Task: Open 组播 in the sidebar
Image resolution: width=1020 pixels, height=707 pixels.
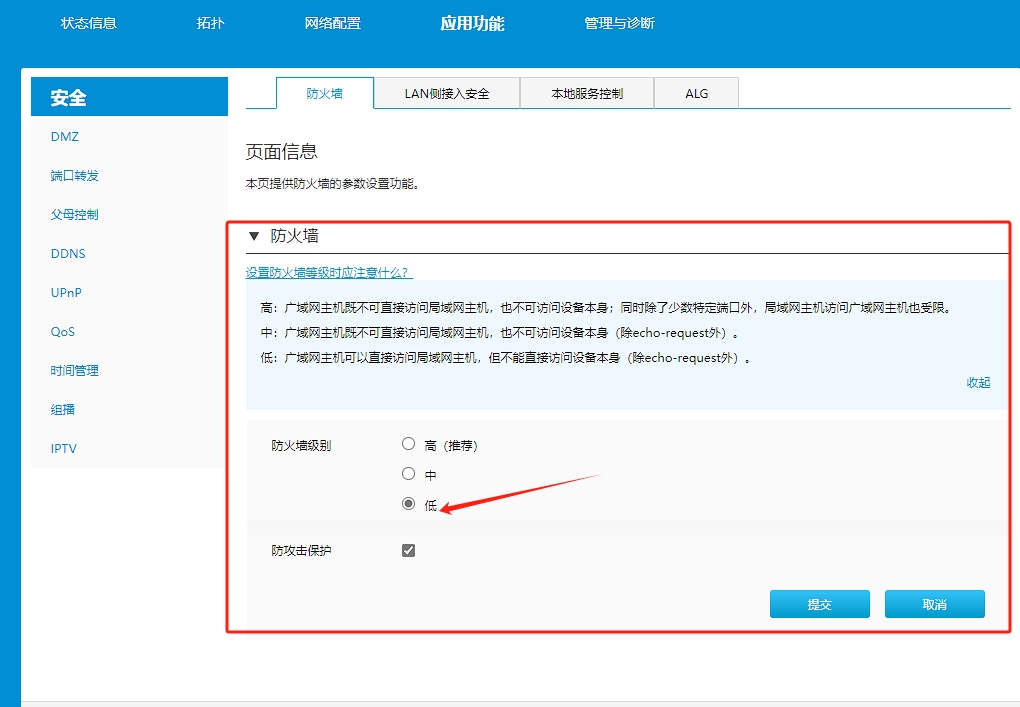Action: [63, 410]
